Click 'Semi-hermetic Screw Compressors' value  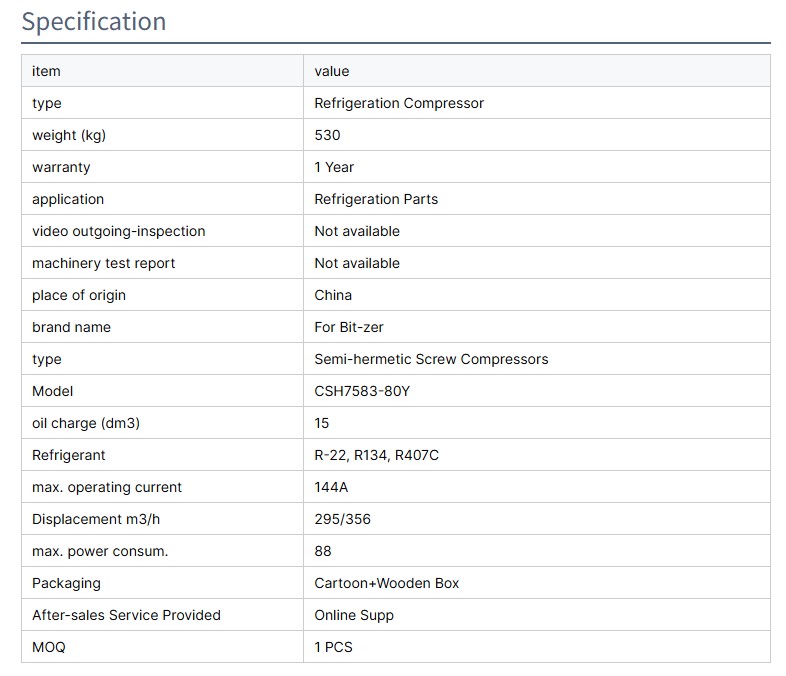431,359
